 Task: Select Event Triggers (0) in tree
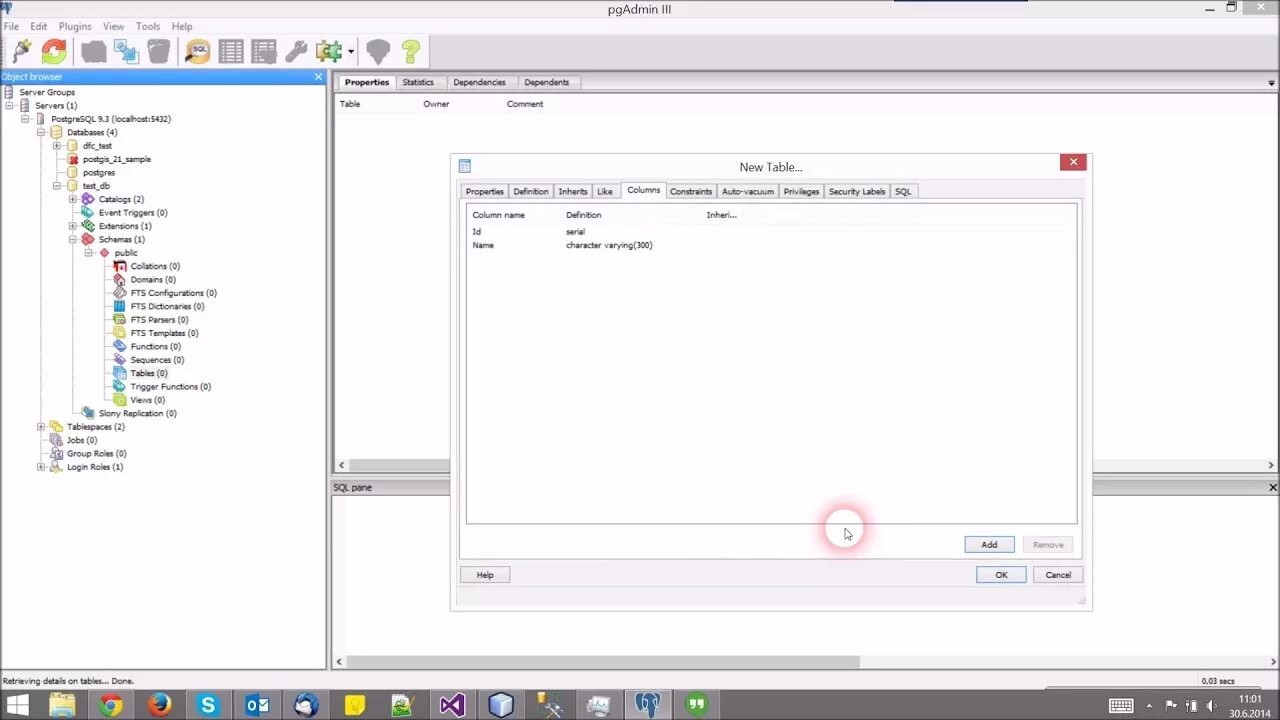coord(133,213)
